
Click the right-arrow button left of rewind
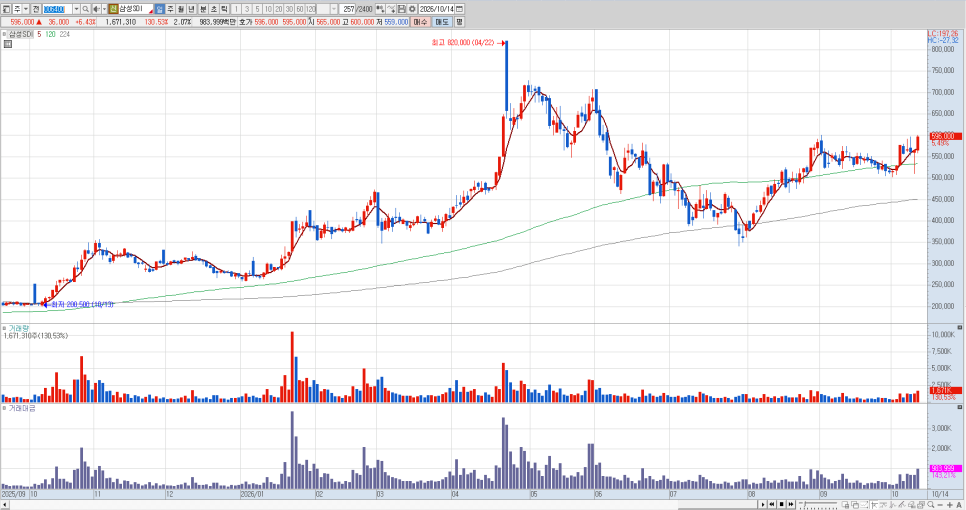pos(763,504)
